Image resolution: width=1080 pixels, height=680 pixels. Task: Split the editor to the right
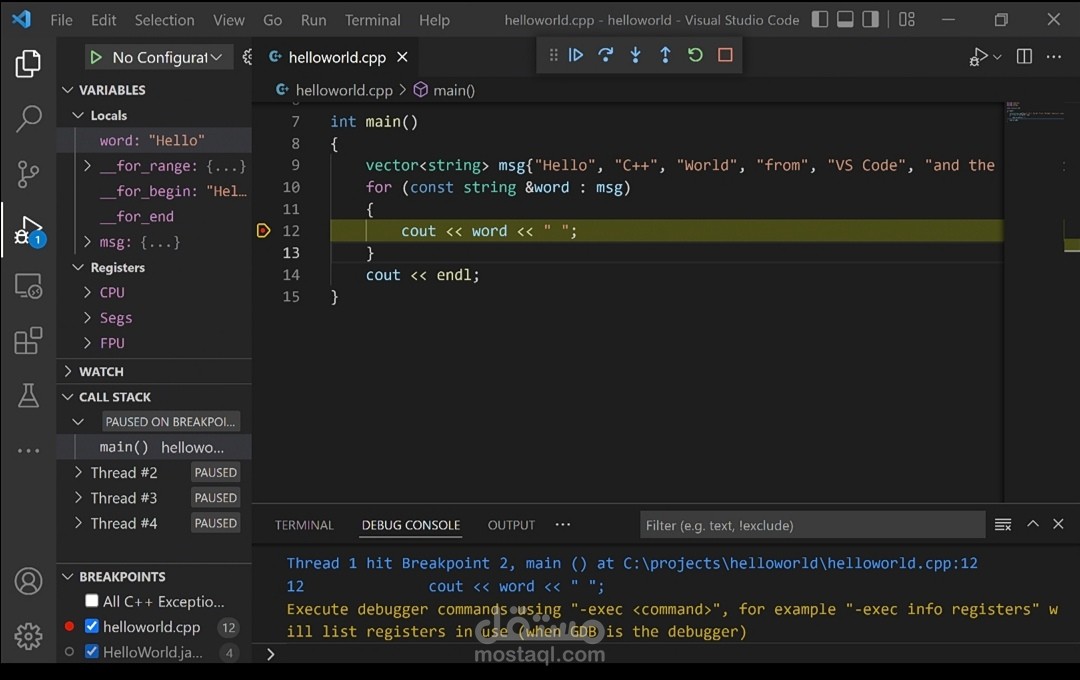click(x=1024, y=56)
